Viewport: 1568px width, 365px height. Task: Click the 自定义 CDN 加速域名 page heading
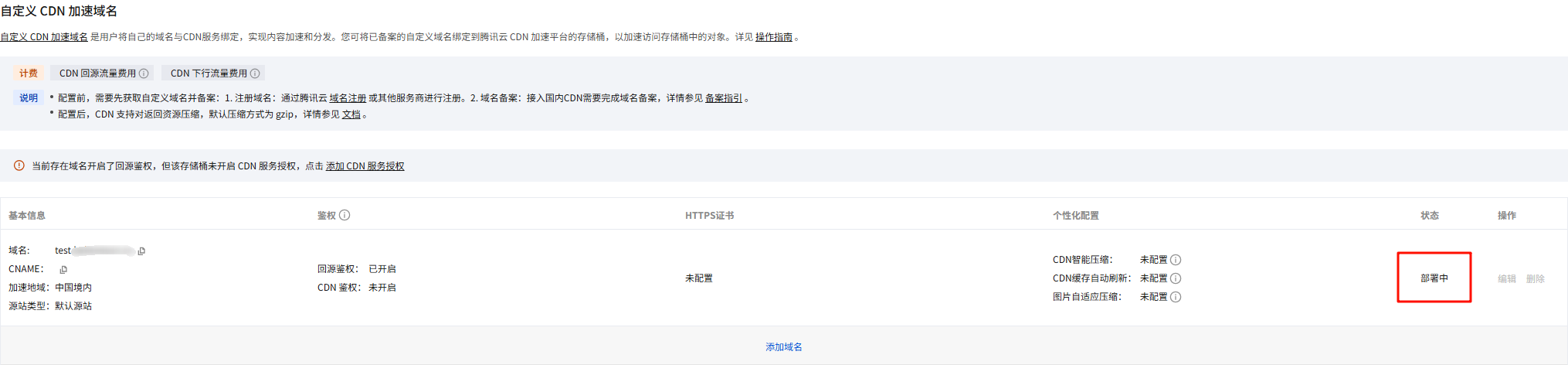point(59,12)
